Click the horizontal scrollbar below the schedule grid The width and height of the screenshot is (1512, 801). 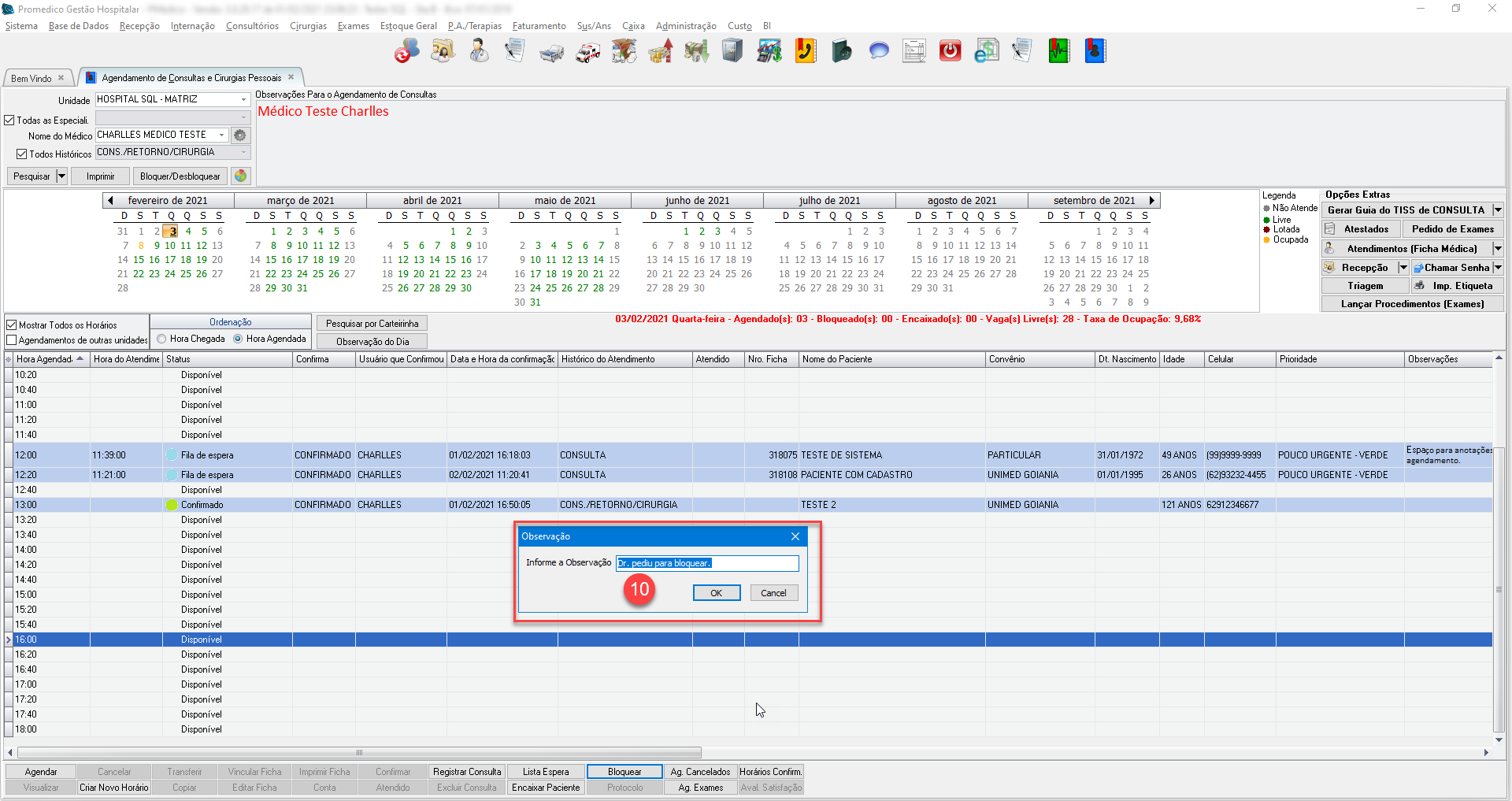(x=359, y=752)
